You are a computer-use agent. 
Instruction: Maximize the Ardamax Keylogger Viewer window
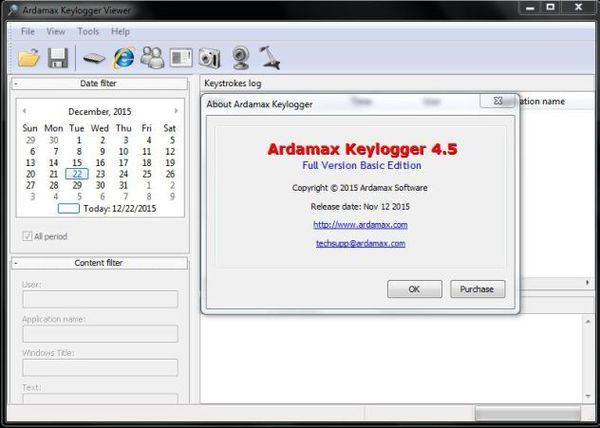[x=550, y=8]
